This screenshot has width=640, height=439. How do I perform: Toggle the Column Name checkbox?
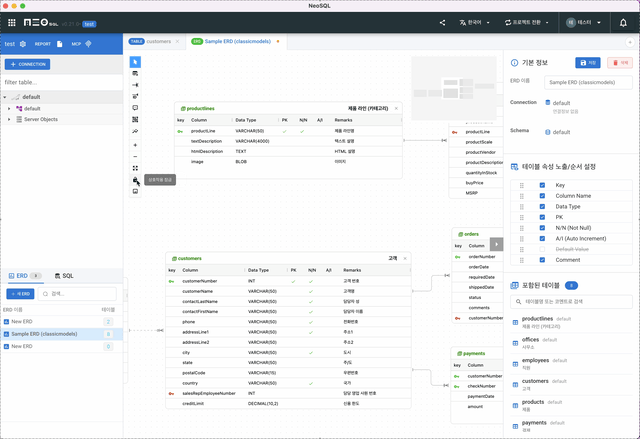coord(542,195)
